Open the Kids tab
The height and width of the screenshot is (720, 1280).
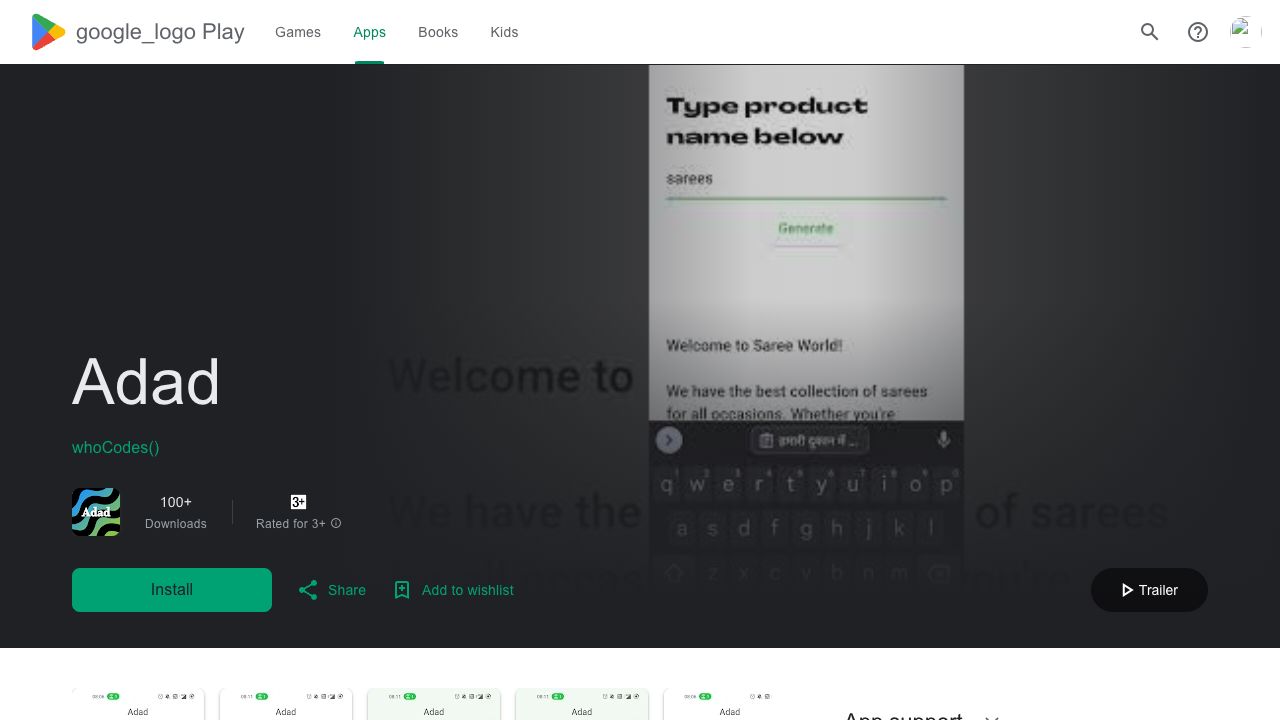(504, 32)
